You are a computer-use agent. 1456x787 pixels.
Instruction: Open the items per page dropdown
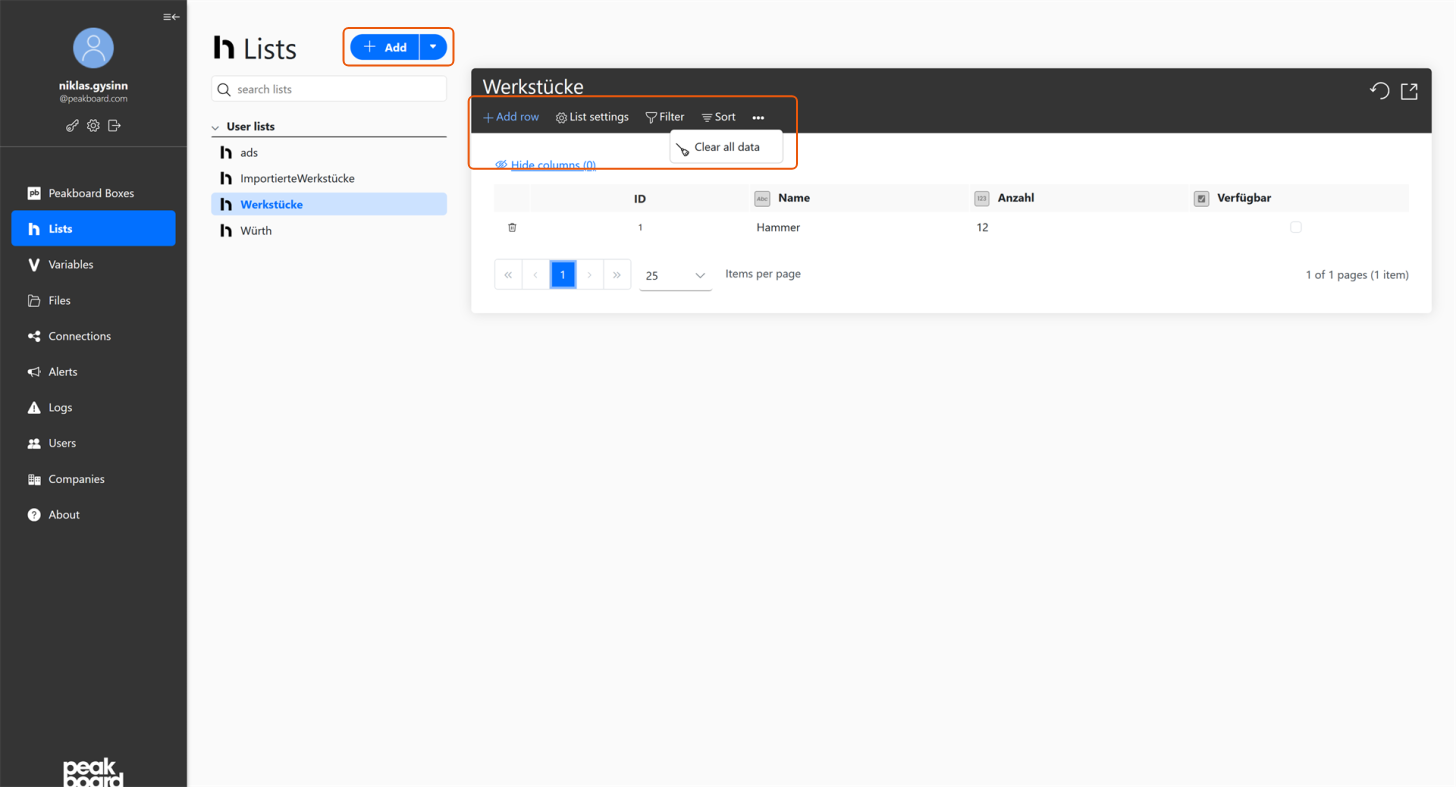pyautogui.click(x=675, y=275)
